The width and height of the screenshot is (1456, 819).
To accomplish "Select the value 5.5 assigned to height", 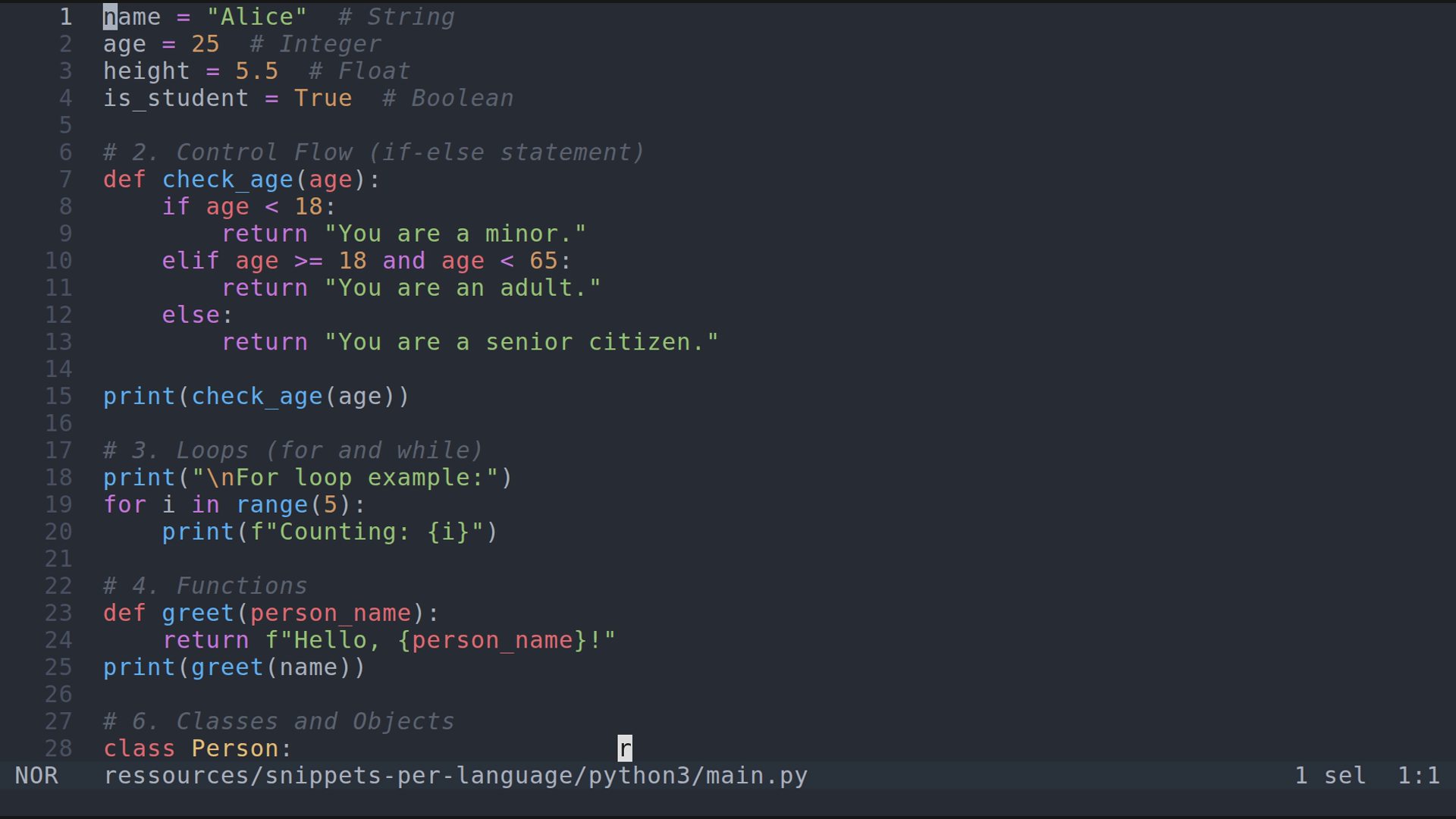I will (x=256, y=71).
